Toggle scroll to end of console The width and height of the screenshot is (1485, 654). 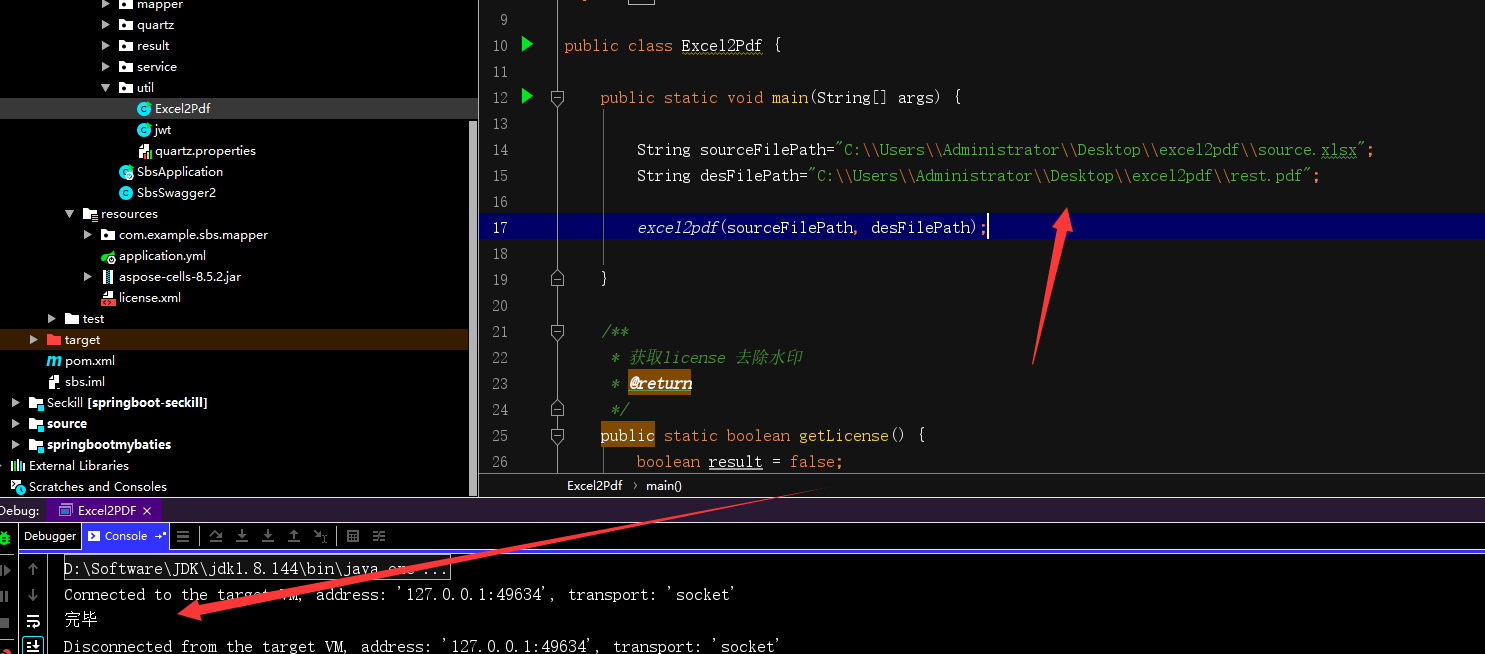click(33, 646)
